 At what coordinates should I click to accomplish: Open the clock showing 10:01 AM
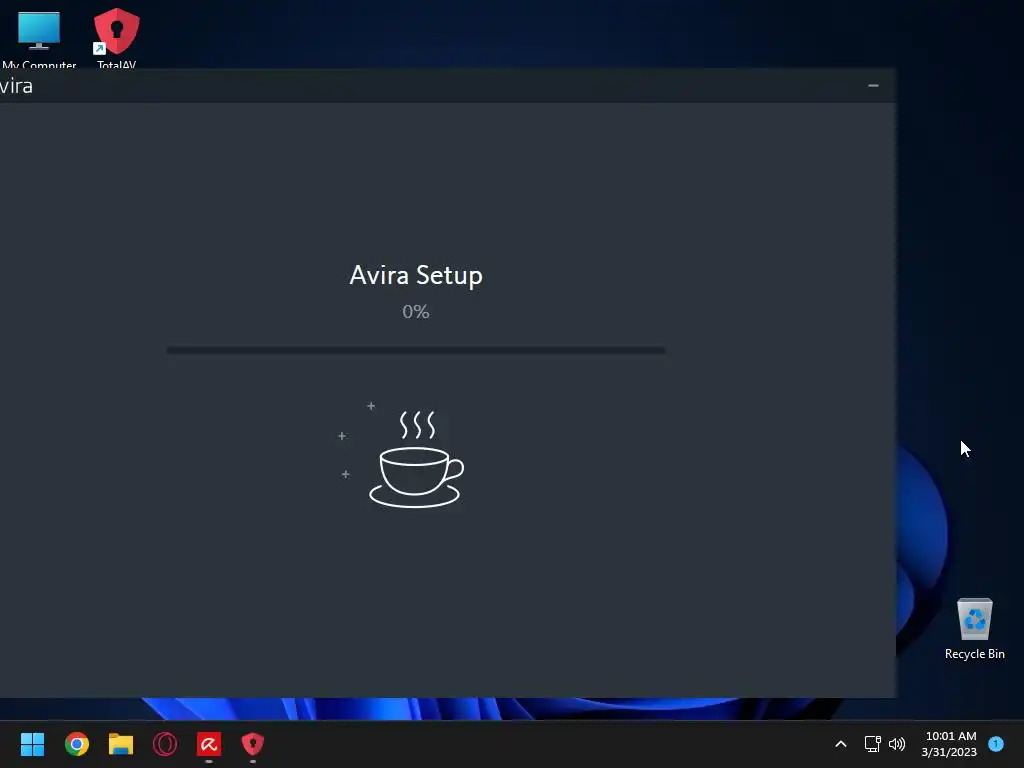tap(949, 744)
